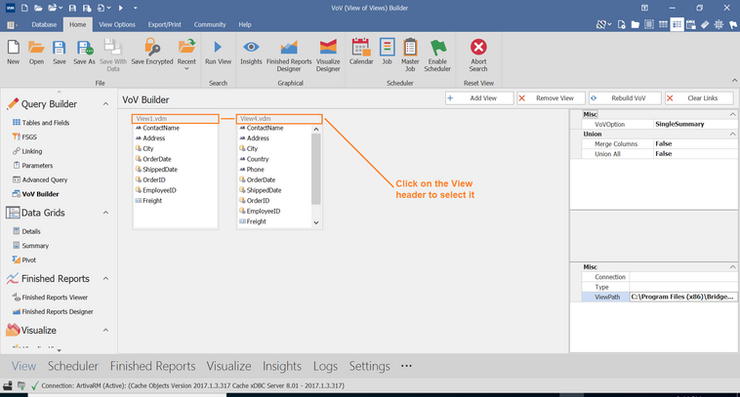
Task: Switch to bottom Scheduler tab
Action: 73,366
